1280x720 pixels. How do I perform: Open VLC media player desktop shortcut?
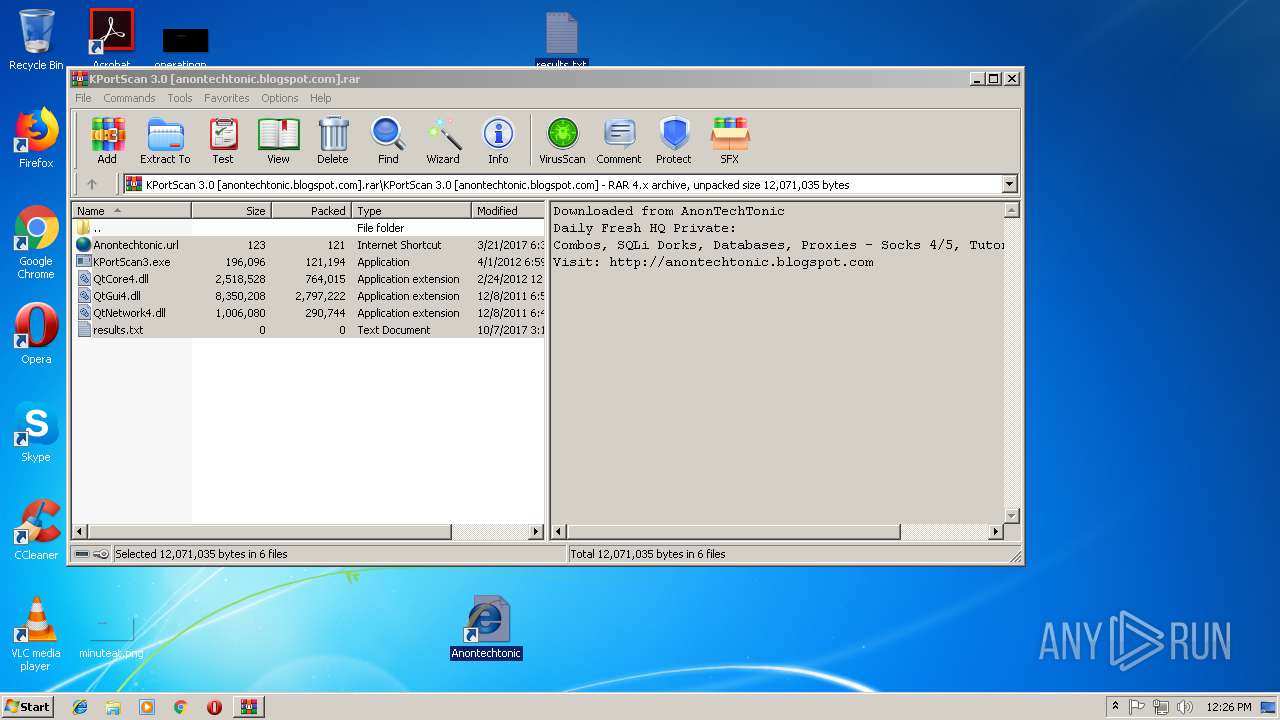(x=36, y=634)
